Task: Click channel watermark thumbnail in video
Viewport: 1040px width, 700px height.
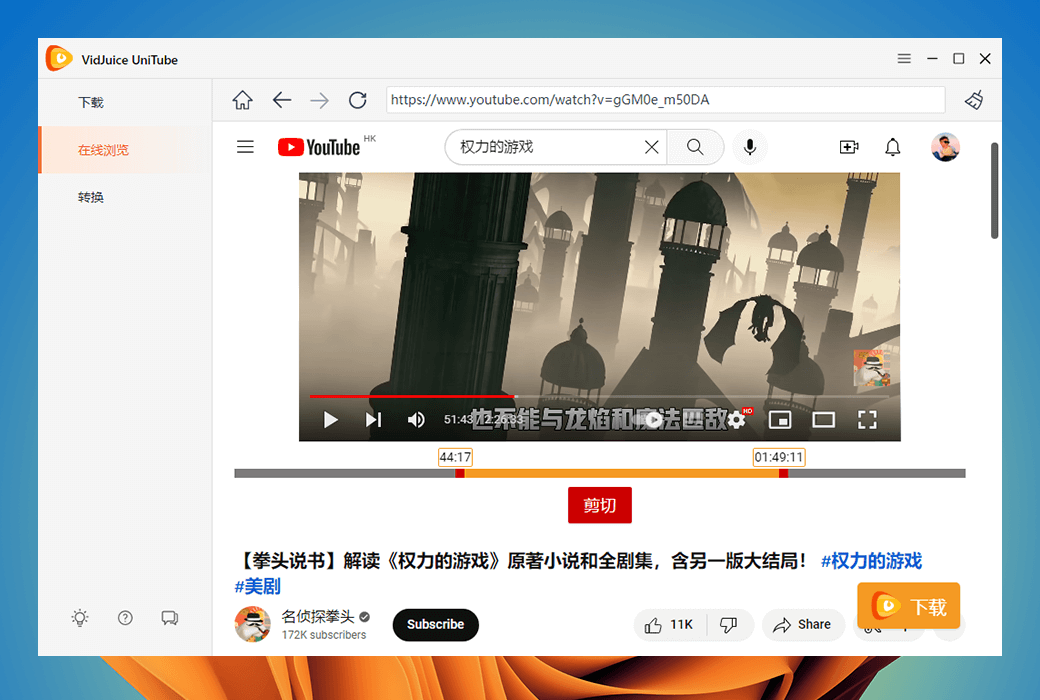Action: pyautogui.click(x=873, y=368)
